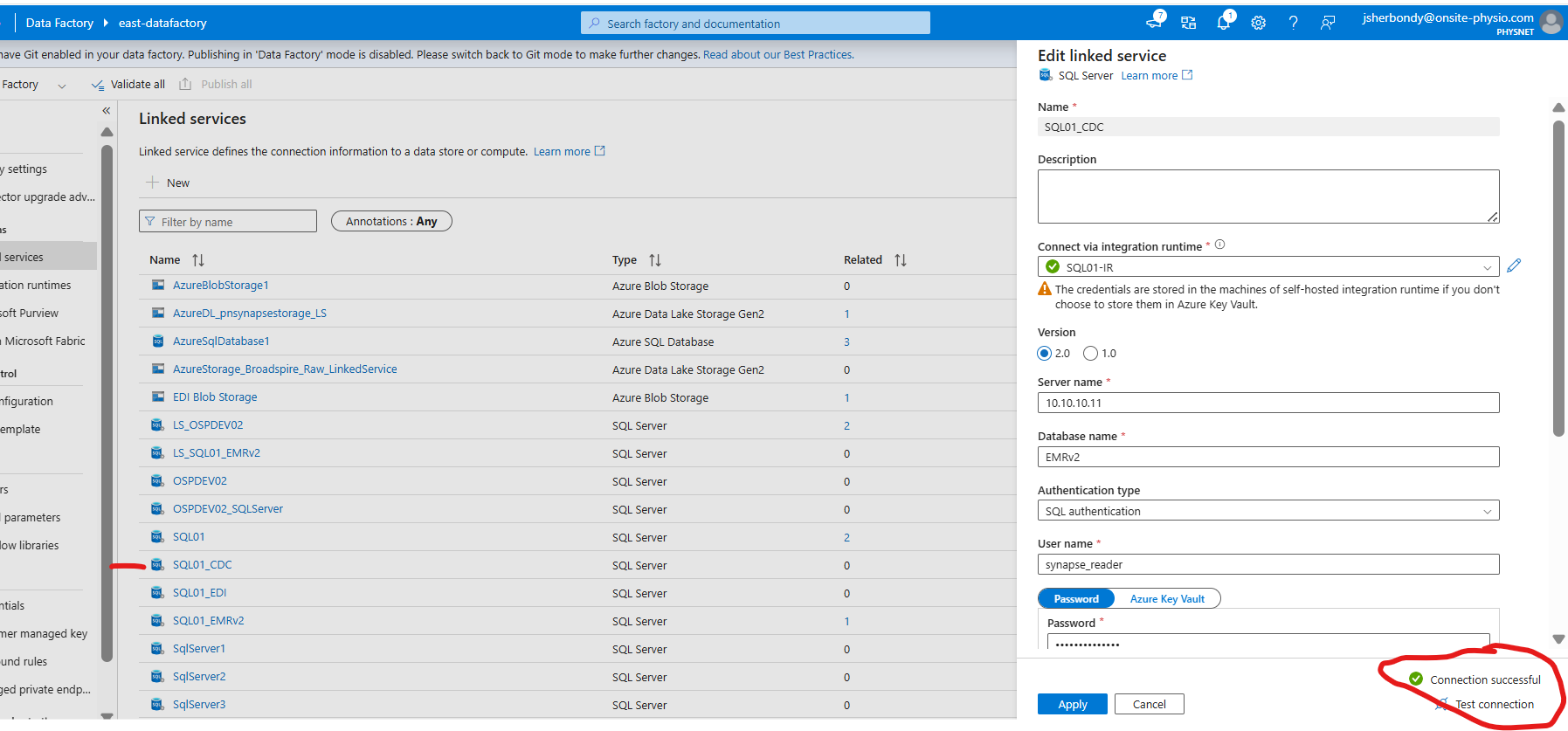
Task: Collapse the left navigation with double chevron
Action: tap(107, 111)
